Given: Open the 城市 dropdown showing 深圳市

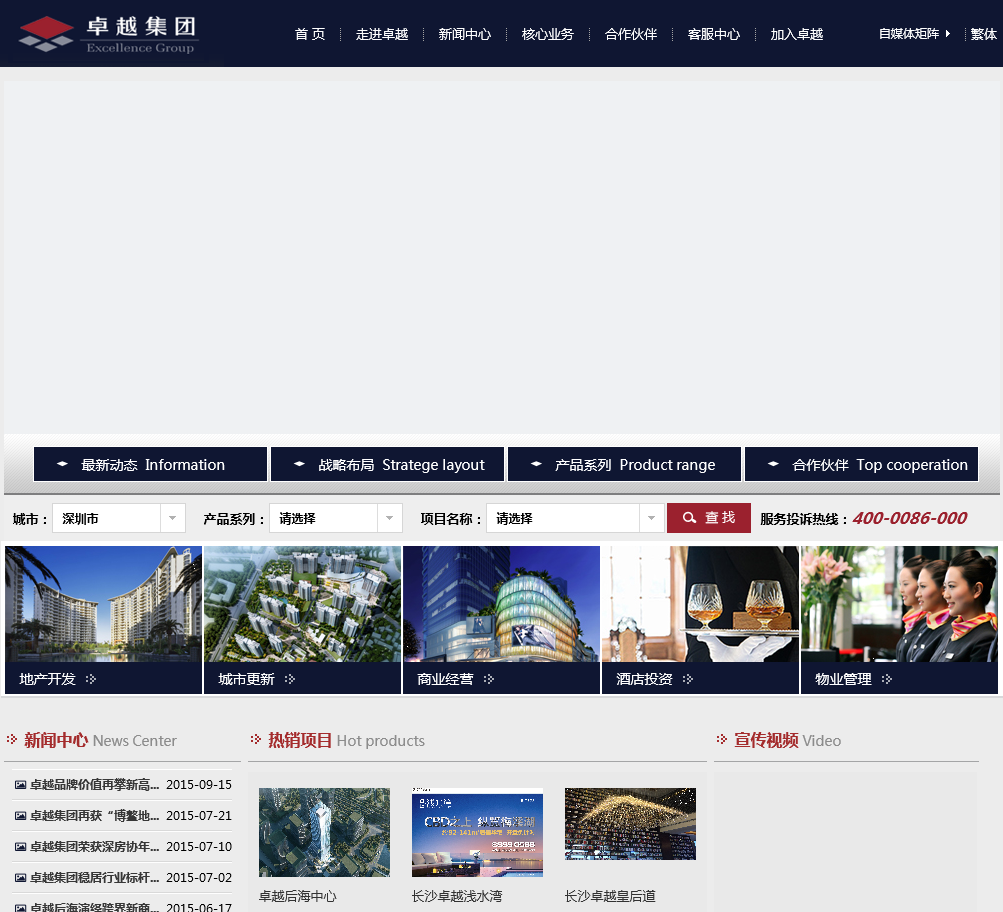Looking at the screenshot, I should point(119,518).
